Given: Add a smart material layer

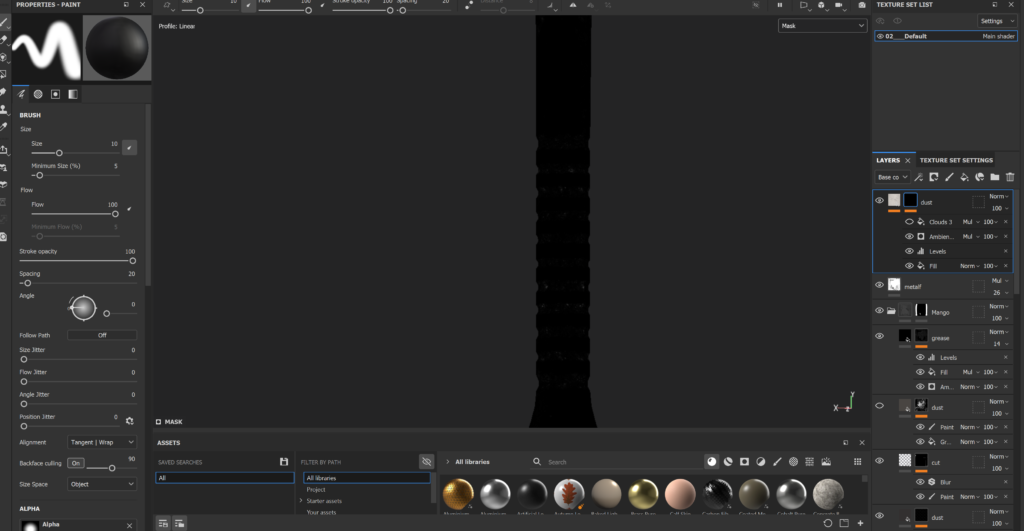Looking at the screenshot, I should click(x=979, y=177).
